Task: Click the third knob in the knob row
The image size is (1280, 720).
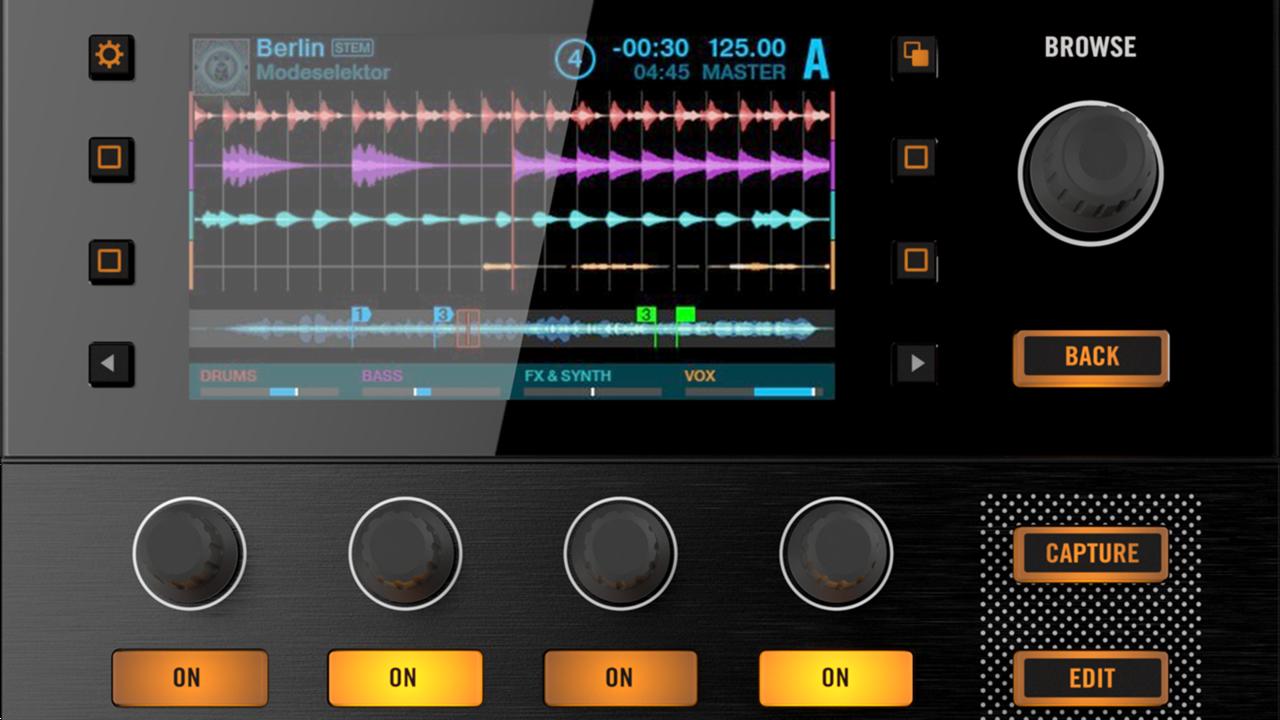Action: [x=620, y=553]
